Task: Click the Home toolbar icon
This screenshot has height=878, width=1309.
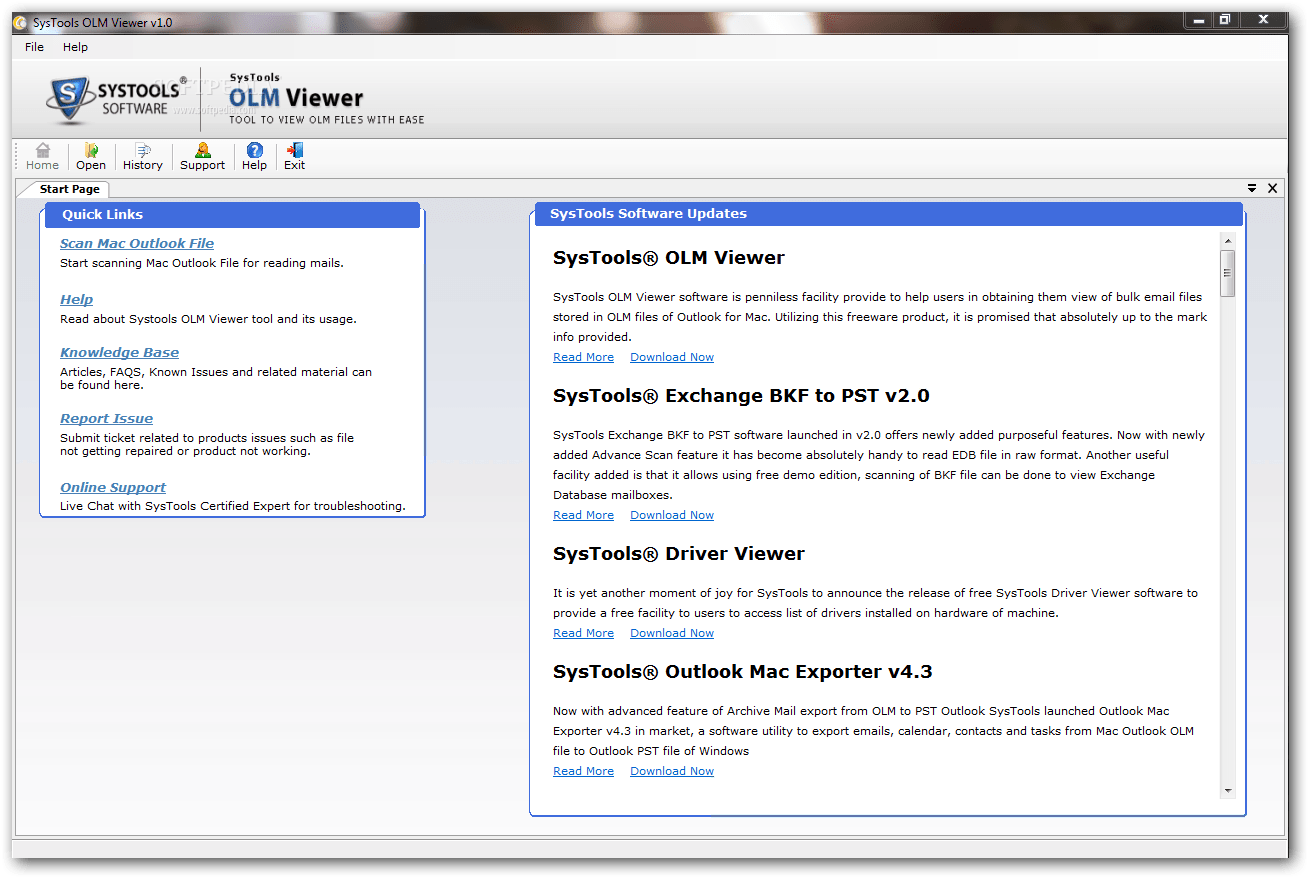Action: [x=42, y=156]
